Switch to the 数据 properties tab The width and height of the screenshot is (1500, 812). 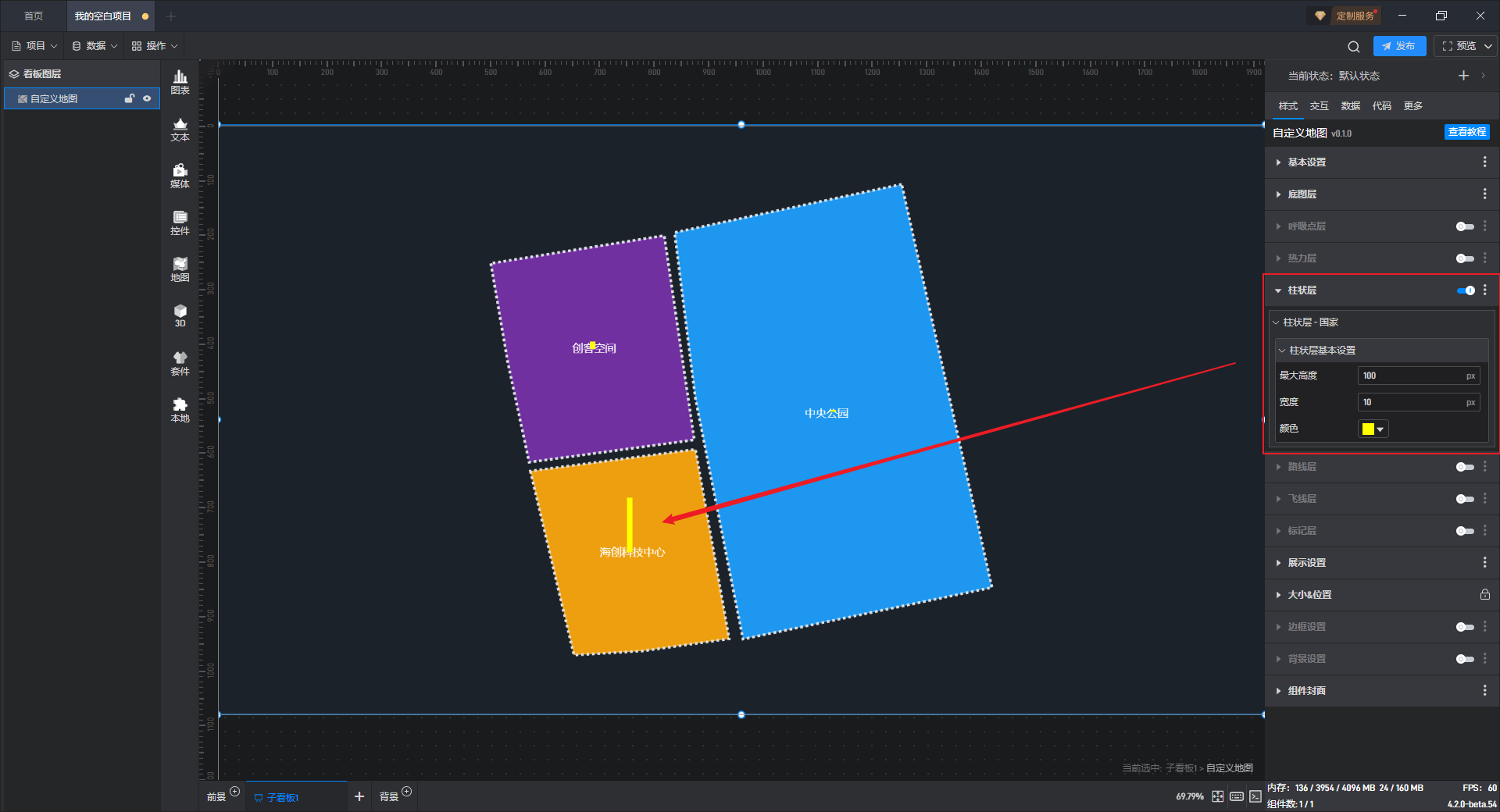1350,106
